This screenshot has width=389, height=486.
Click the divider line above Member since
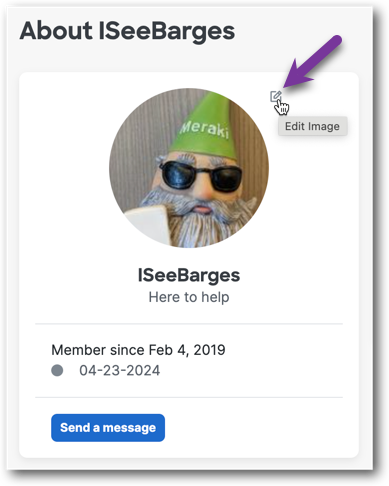point(189,323)
